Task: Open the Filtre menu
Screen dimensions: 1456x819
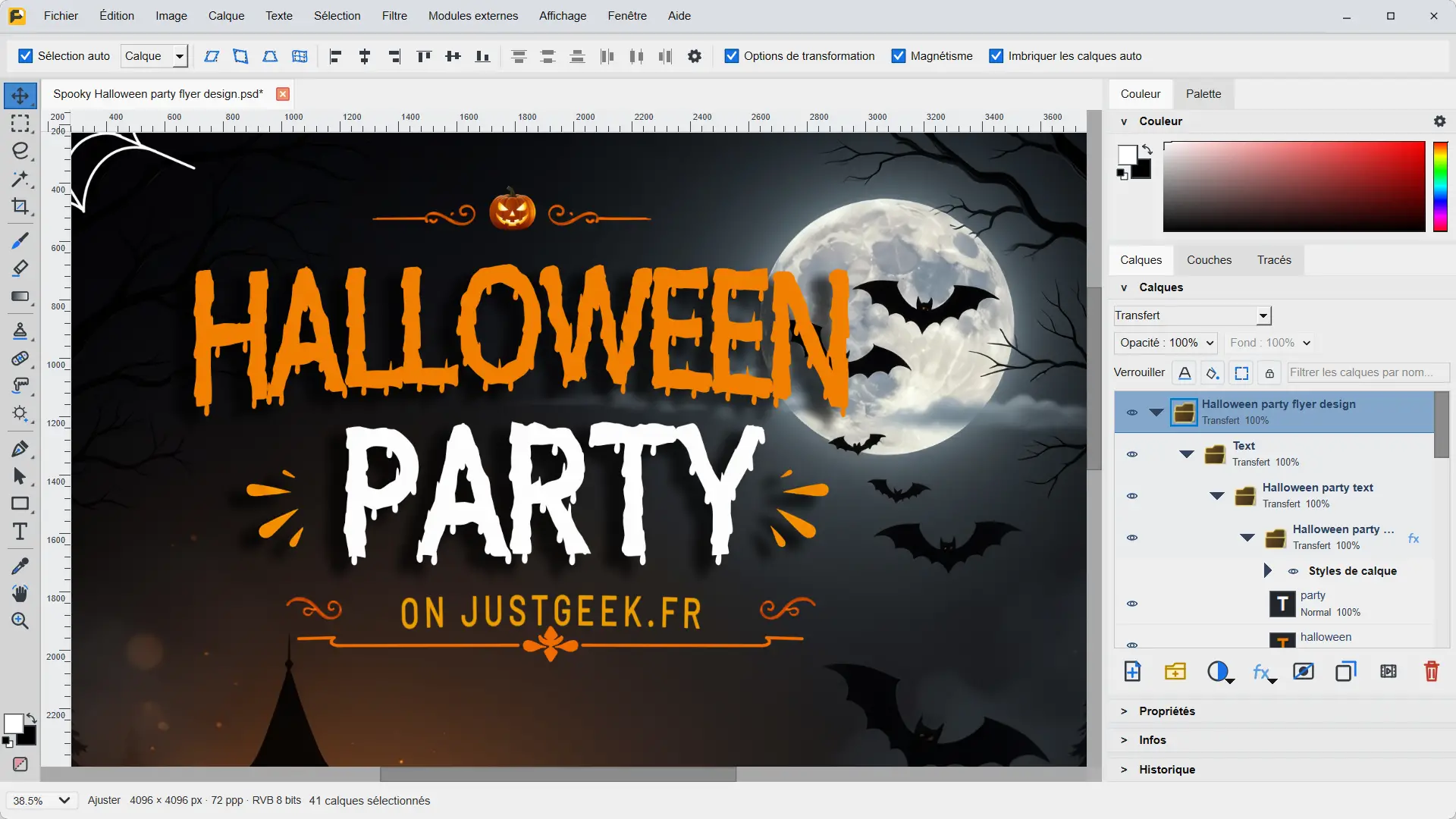Action: click(394, 16)
